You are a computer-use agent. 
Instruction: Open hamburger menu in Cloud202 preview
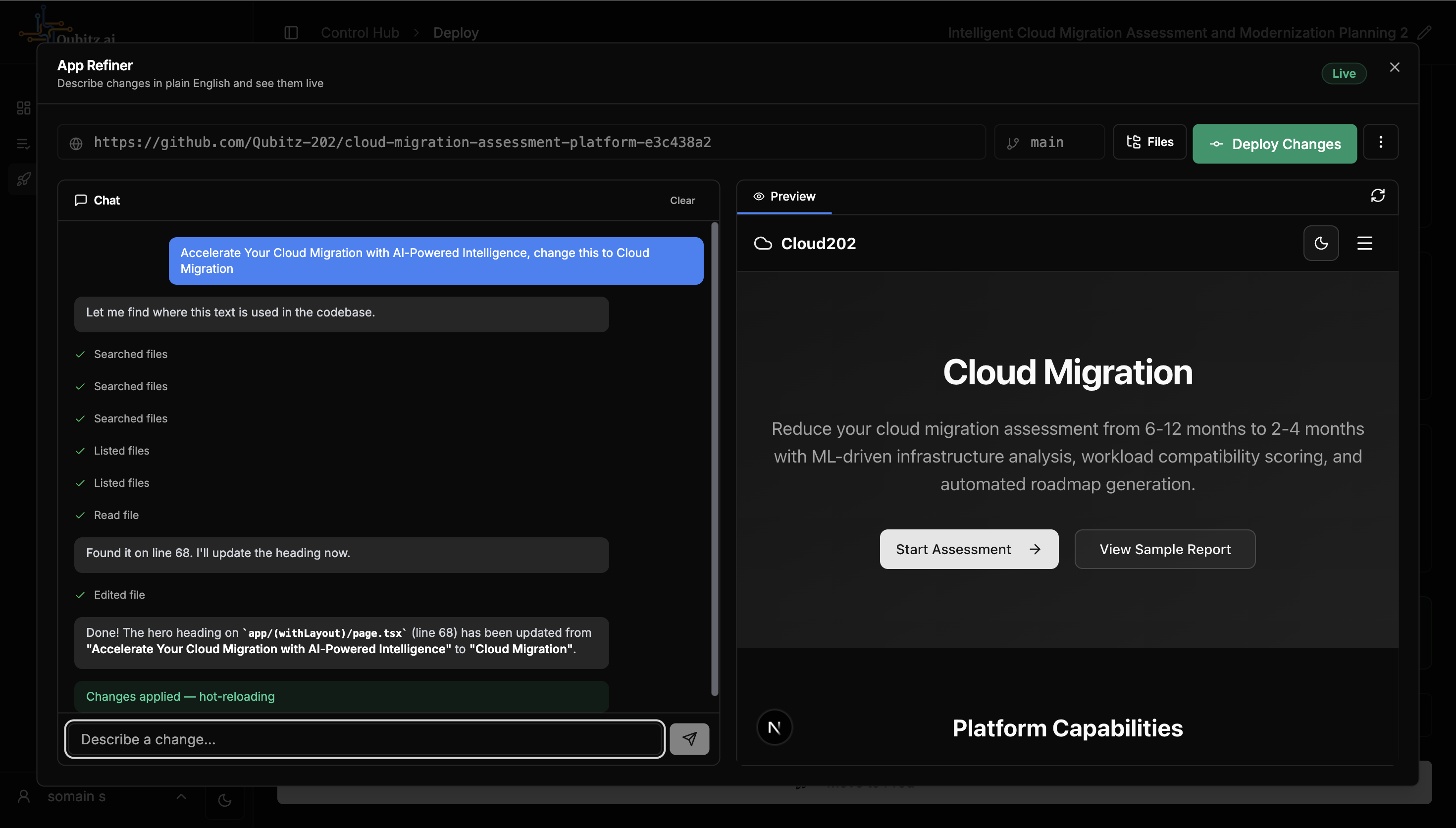(x=1364, y=243)
